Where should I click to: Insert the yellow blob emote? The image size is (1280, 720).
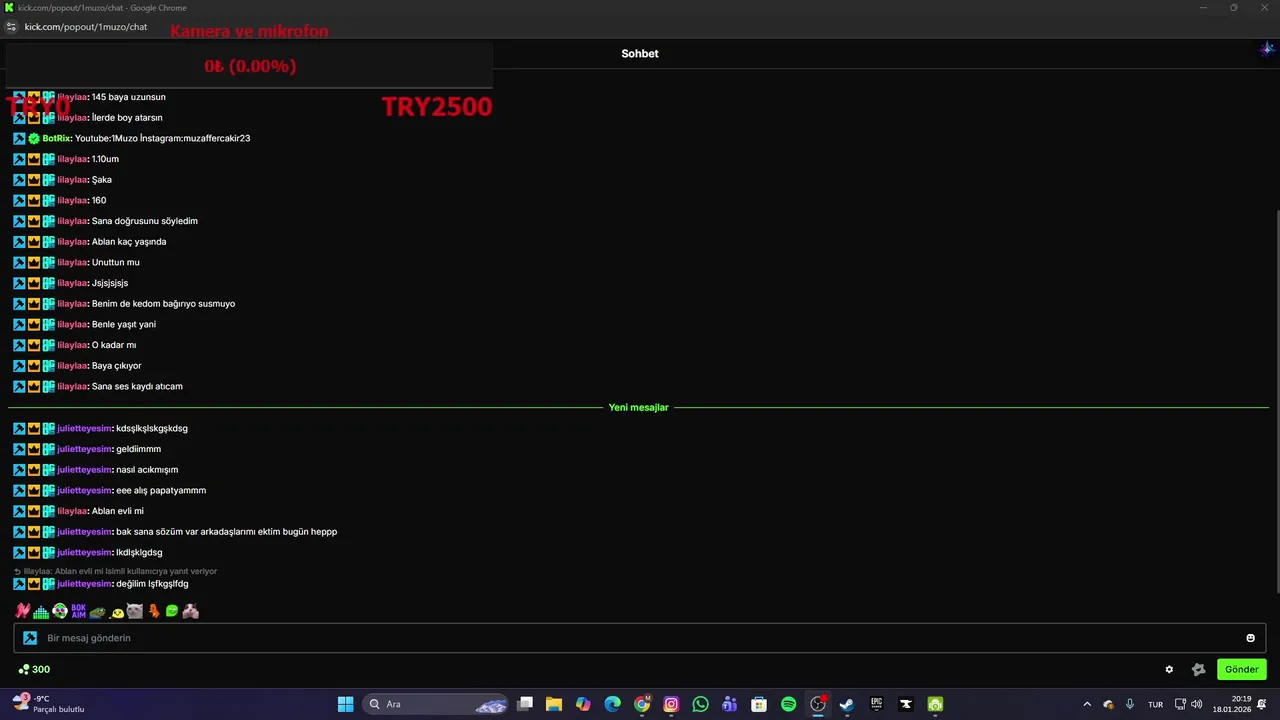(116, 611)
